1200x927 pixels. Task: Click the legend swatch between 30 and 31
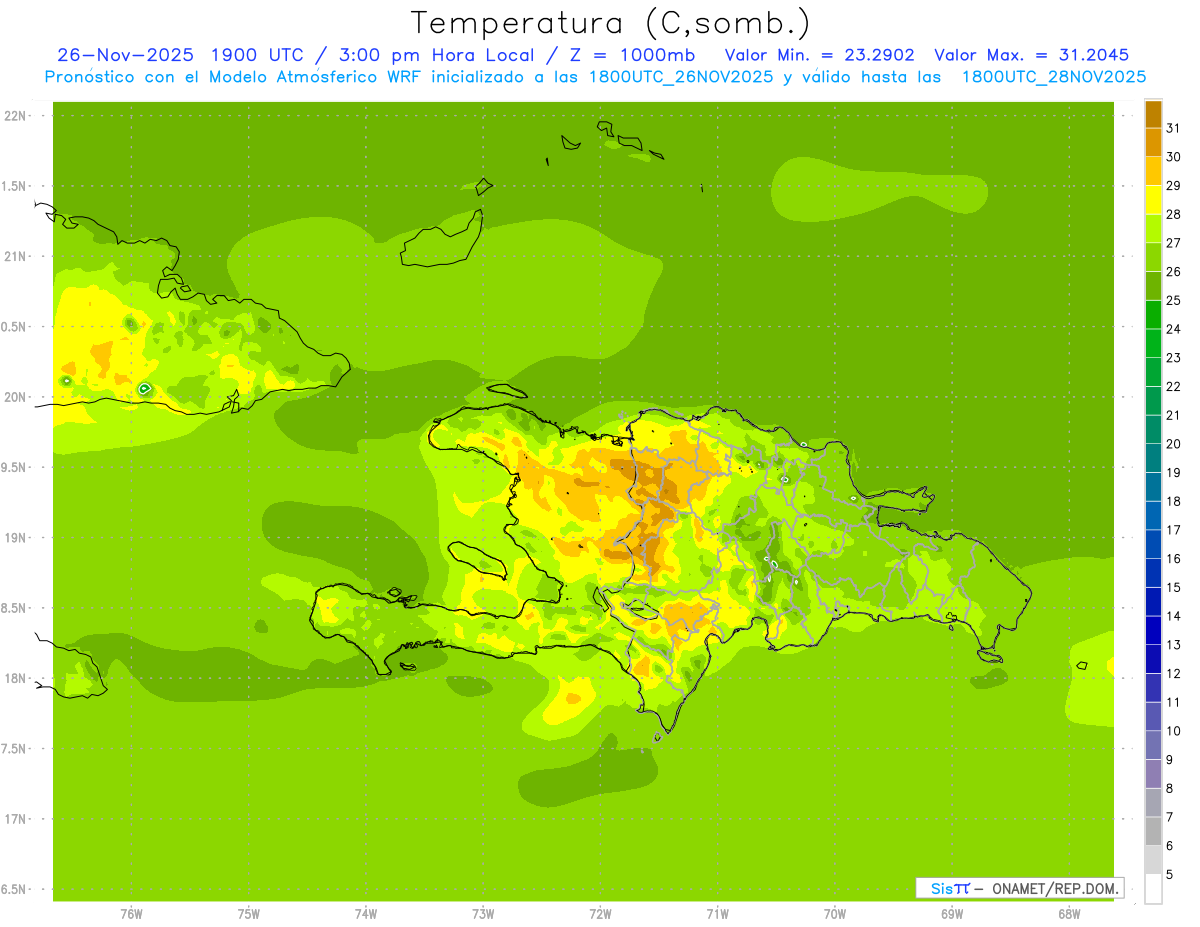click(1153, 143)
